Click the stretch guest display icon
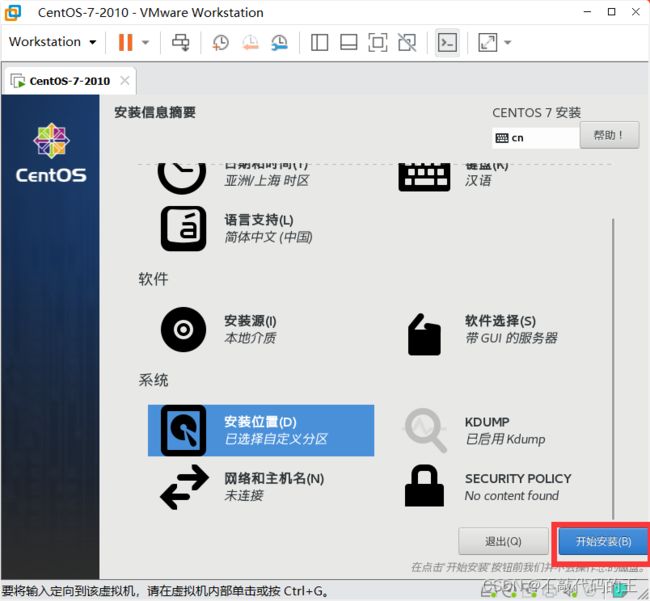The height and width of the screenshot is (601, 650). point(488,42)
